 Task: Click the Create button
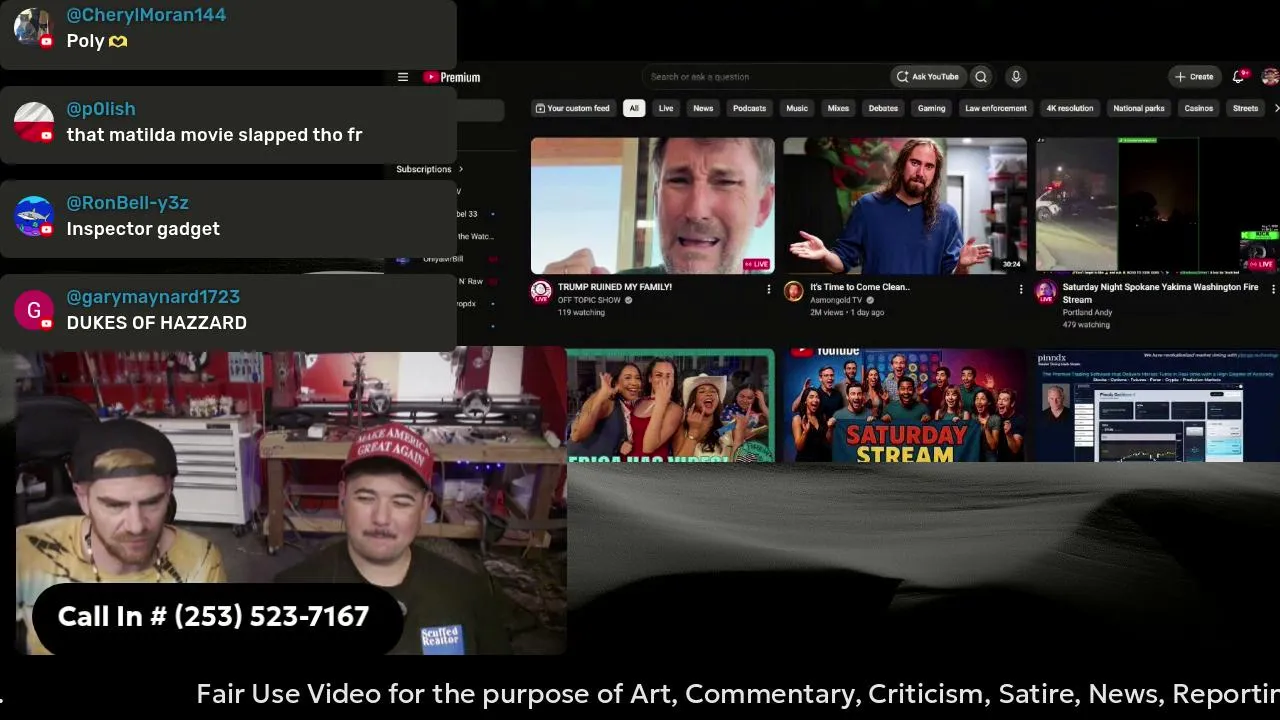pyautogui.click(x=1194, y=77)
